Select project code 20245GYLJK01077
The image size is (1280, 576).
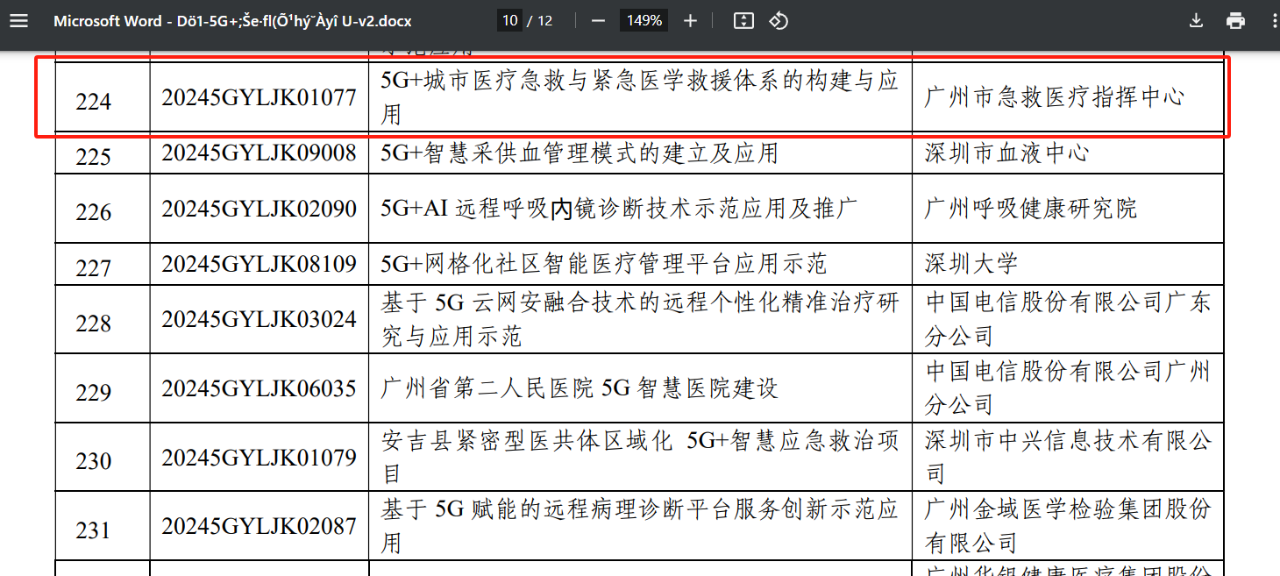tap(259, 98)
